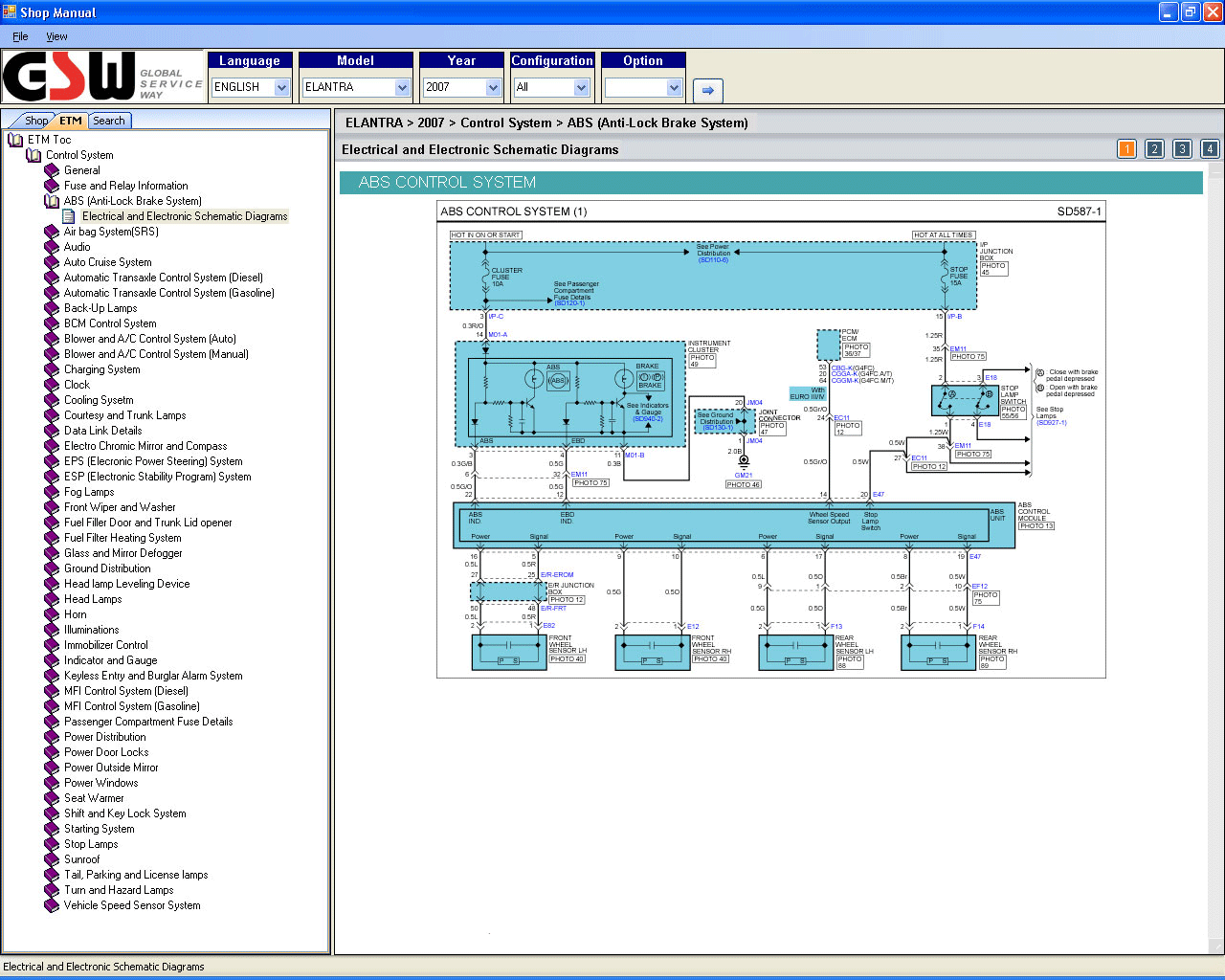Click the Seat Warmer book icon
The image size is (1225, 980).
(52, 798)
